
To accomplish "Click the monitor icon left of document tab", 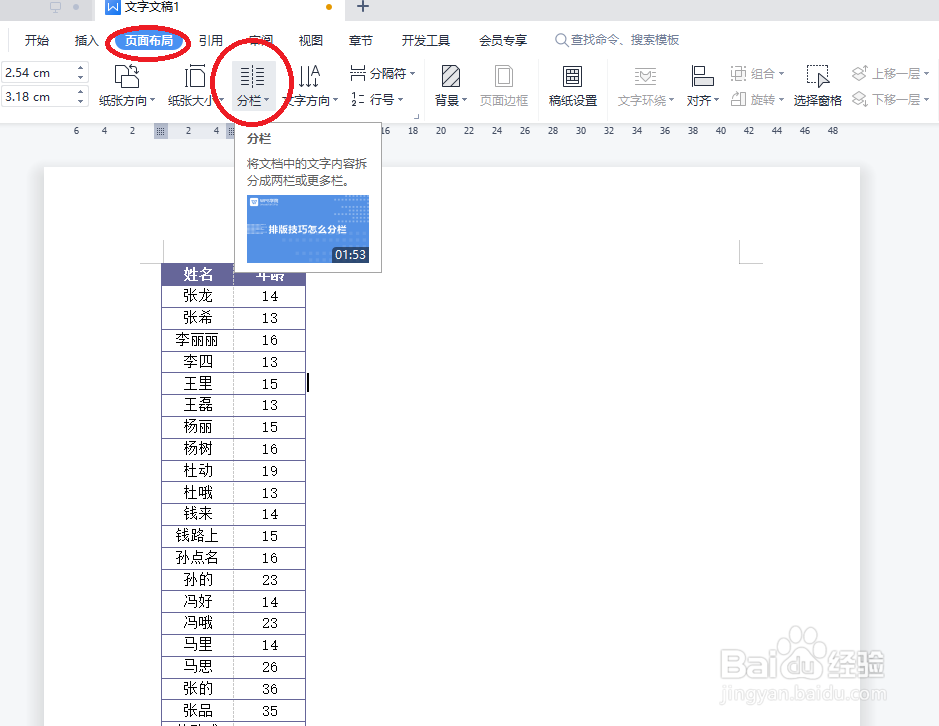I will click(x=56, y=7).
